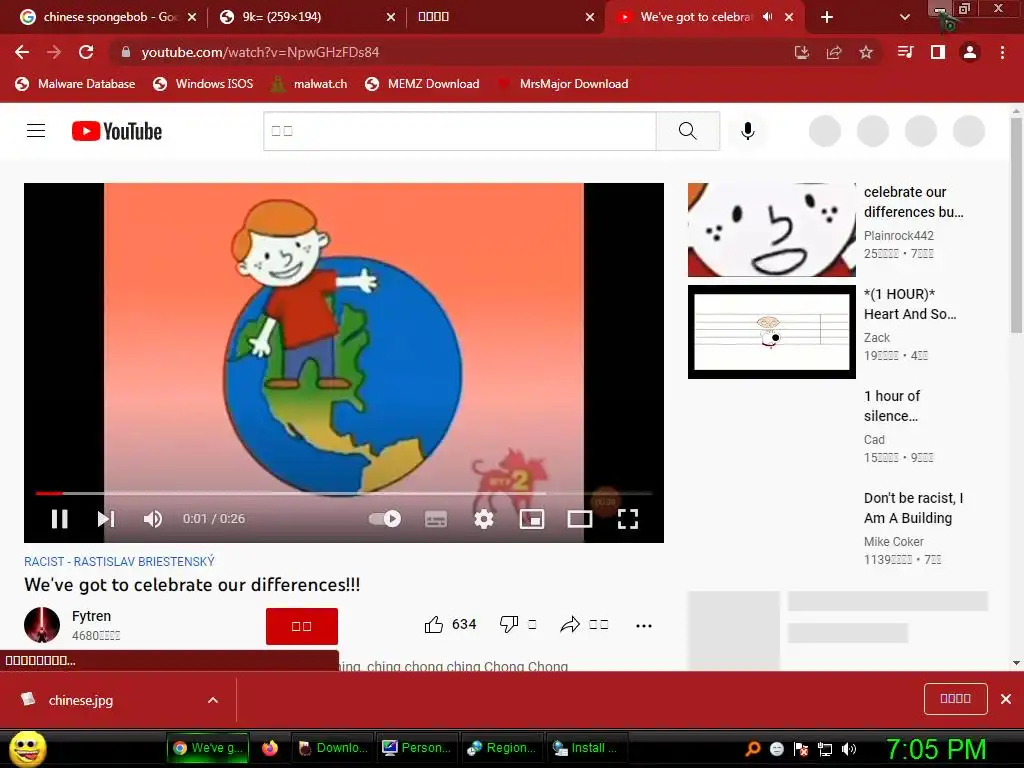Pause the video playback
Viewport: 1024px width, 768px height.
coord(59,519)
